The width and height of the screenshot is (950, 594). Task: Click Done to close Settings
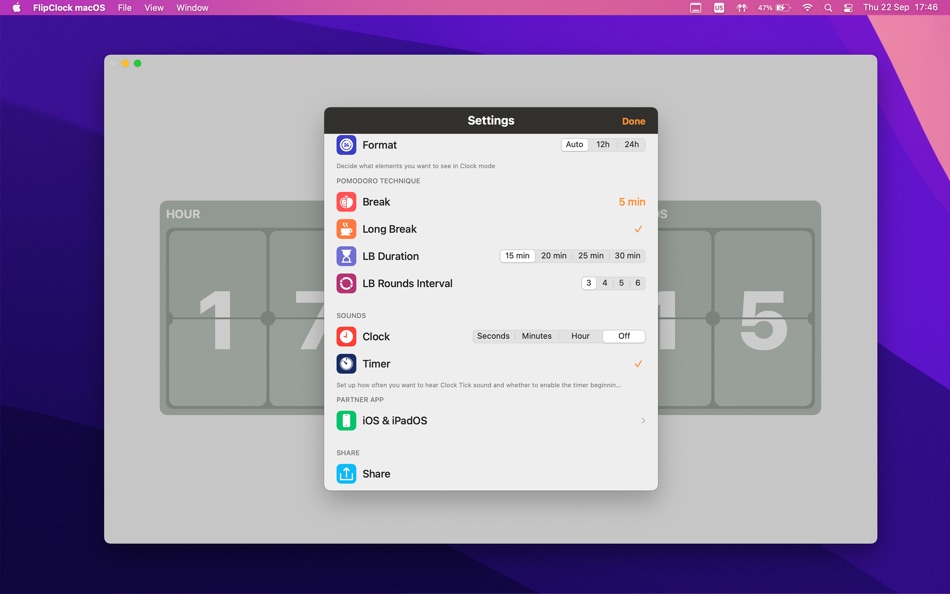pos(633,121)
